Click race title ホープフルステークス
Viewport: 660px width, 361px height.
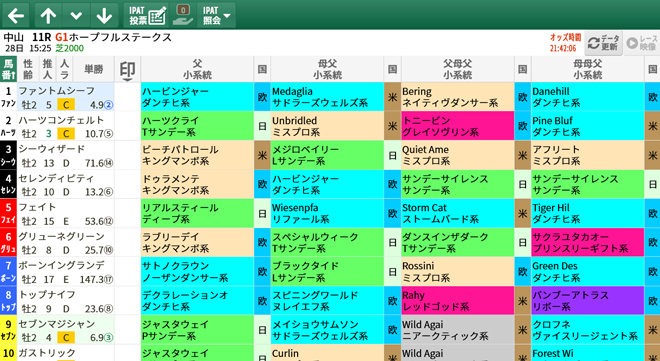[x=120, y=37]
